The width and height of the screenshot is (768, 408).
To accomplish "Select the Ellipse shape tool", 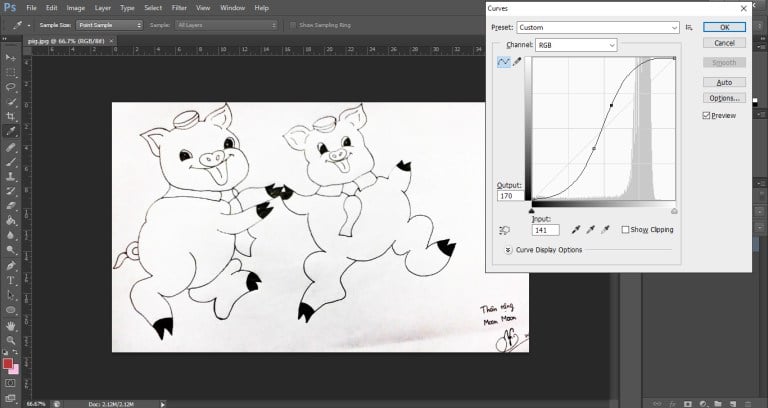I will pos(10,310).
